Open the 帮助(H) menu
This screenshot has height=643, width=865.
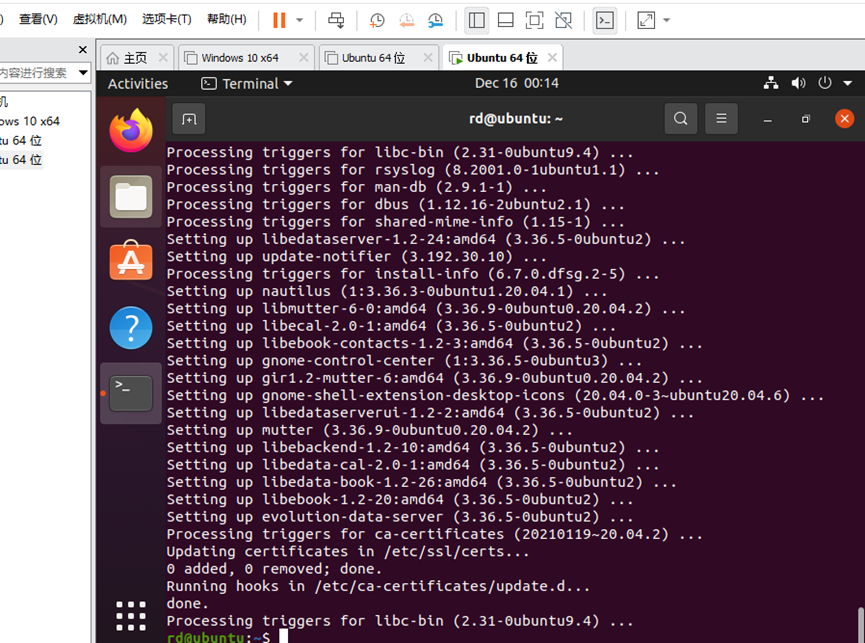[227, 19]
